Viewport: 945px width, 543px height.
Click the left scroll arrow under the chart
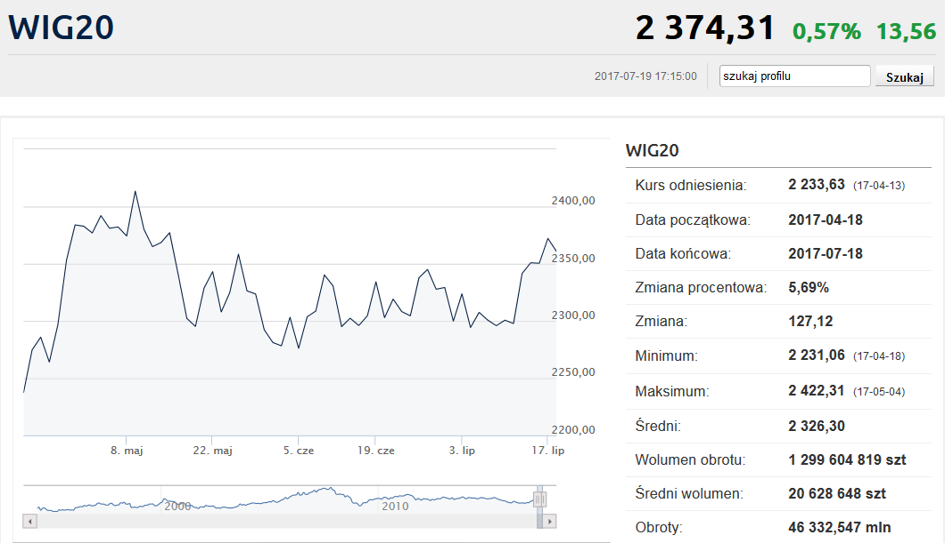click(x=30, y=521)
